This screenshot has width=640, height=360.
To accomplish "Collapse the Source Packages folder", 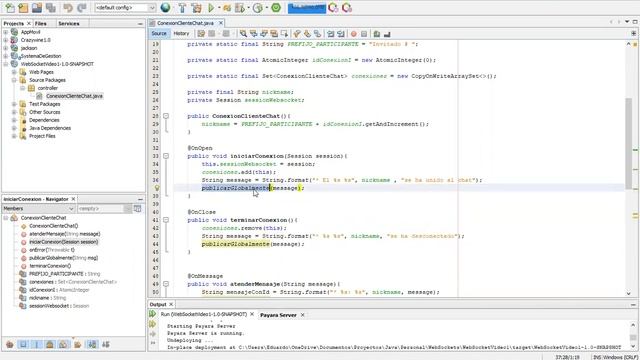I will pos(14,80).
